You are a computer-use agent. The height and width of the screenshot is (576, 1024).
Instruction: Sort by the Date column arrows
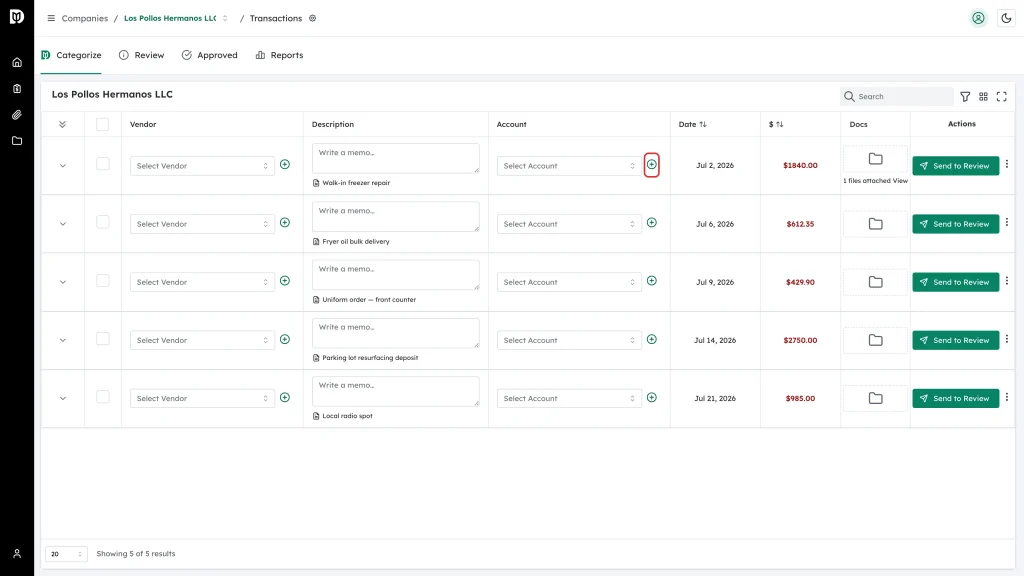coord(703,124)
